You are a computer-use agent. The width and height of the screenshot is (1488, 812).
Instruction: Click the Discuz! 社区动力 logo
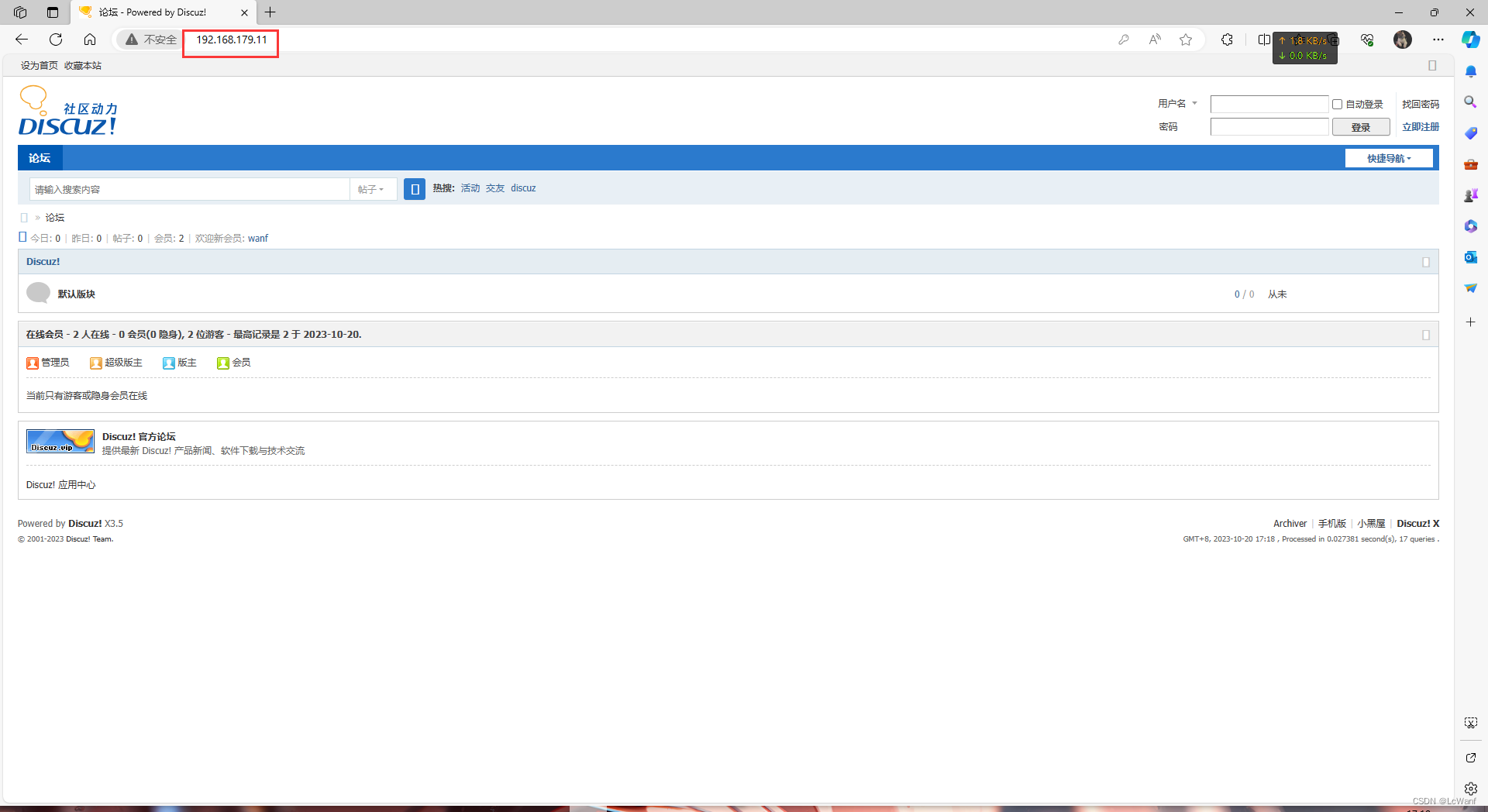[x=68, y=111]
